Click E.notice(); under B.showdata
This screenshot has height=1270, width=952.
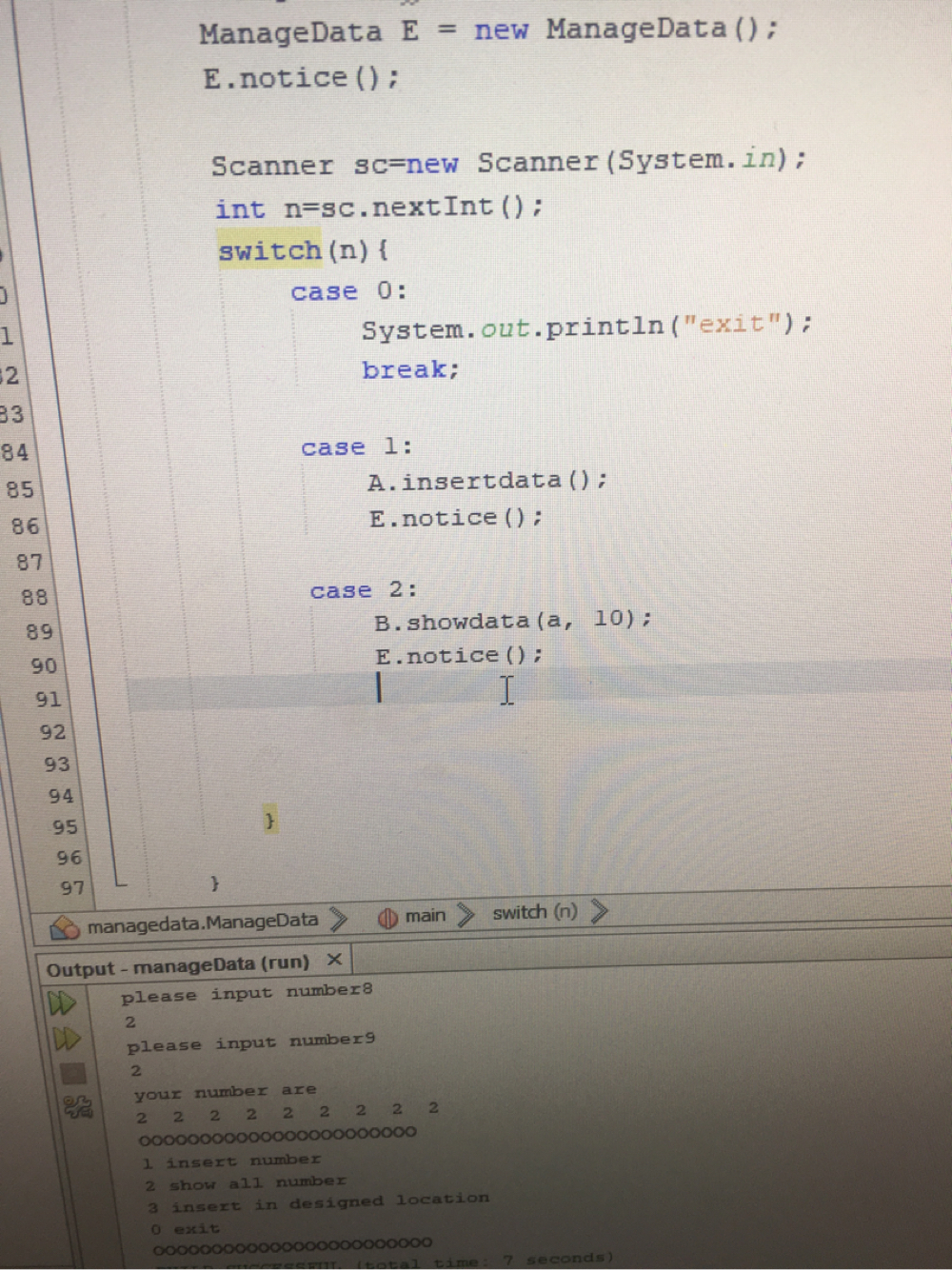pos(459,656)
